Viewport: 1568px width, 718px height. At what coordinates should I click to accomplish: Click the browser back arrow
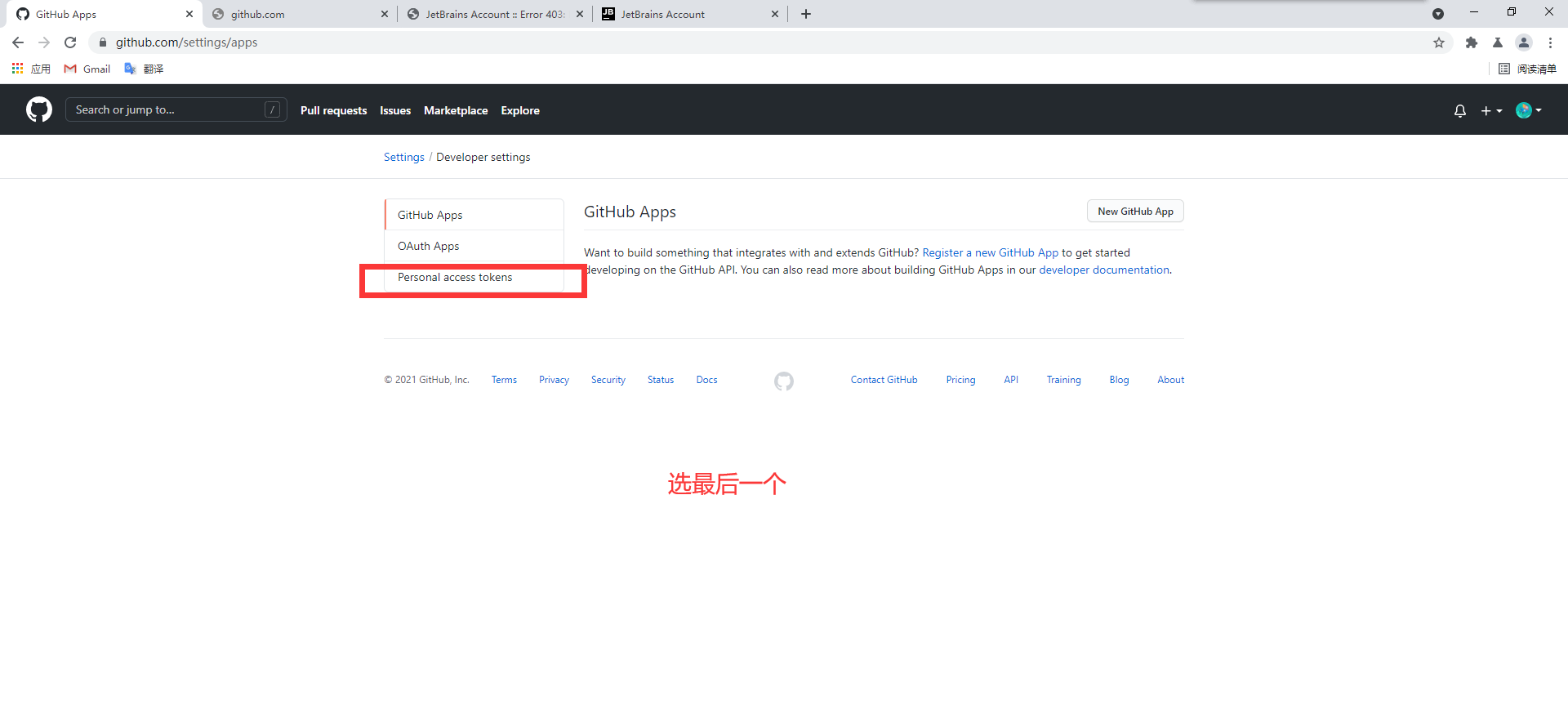click(18, 42)
